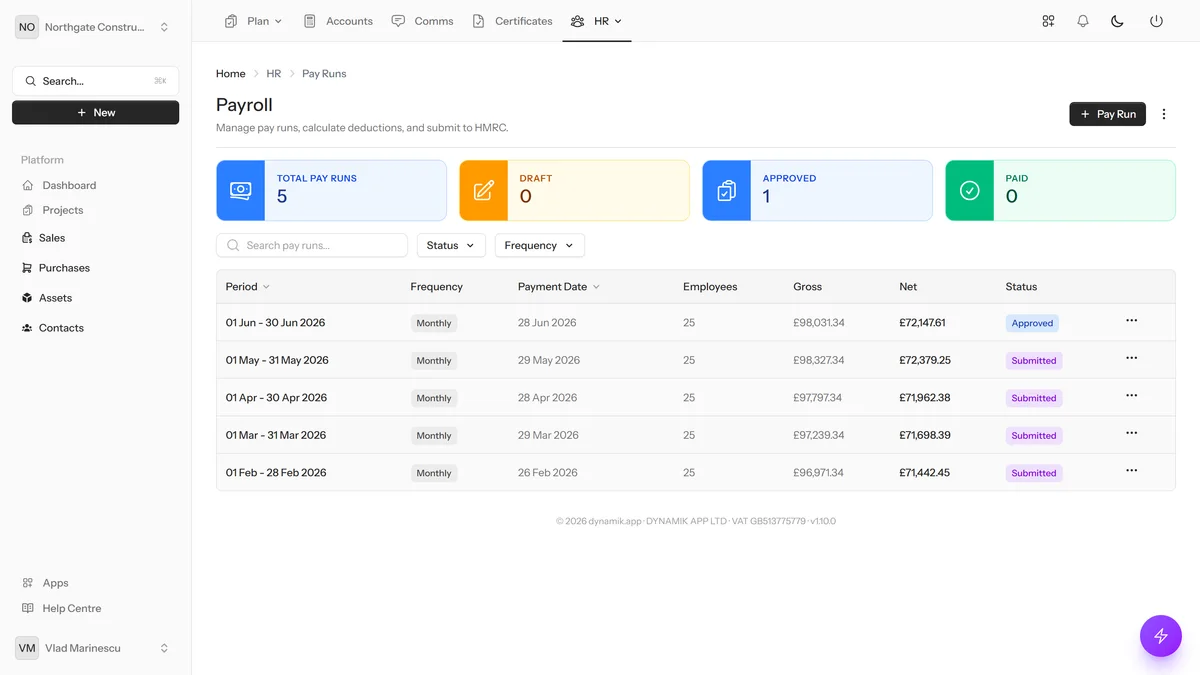The width and height of the screenshot is (1200, 675).
Task: Sort by Period column header
Action: [x=248, y=287]
